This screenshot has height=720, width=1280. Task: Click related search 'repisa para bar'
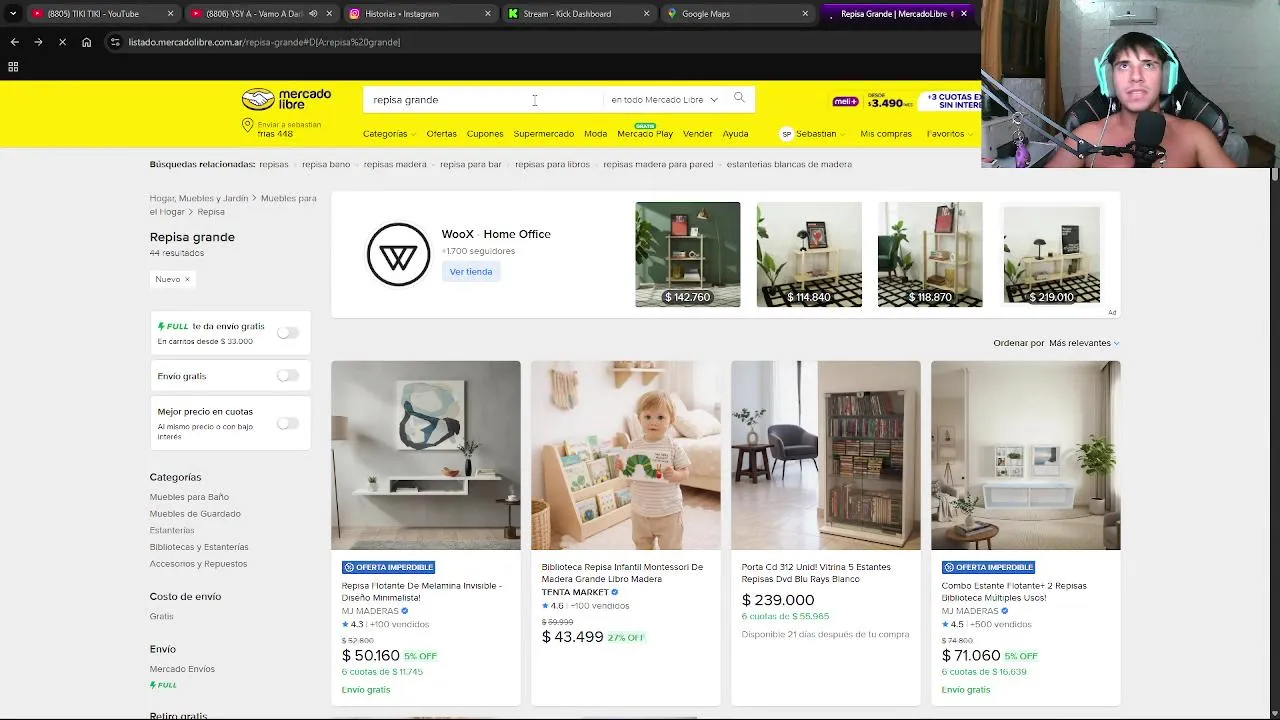[x=470, y=164]
